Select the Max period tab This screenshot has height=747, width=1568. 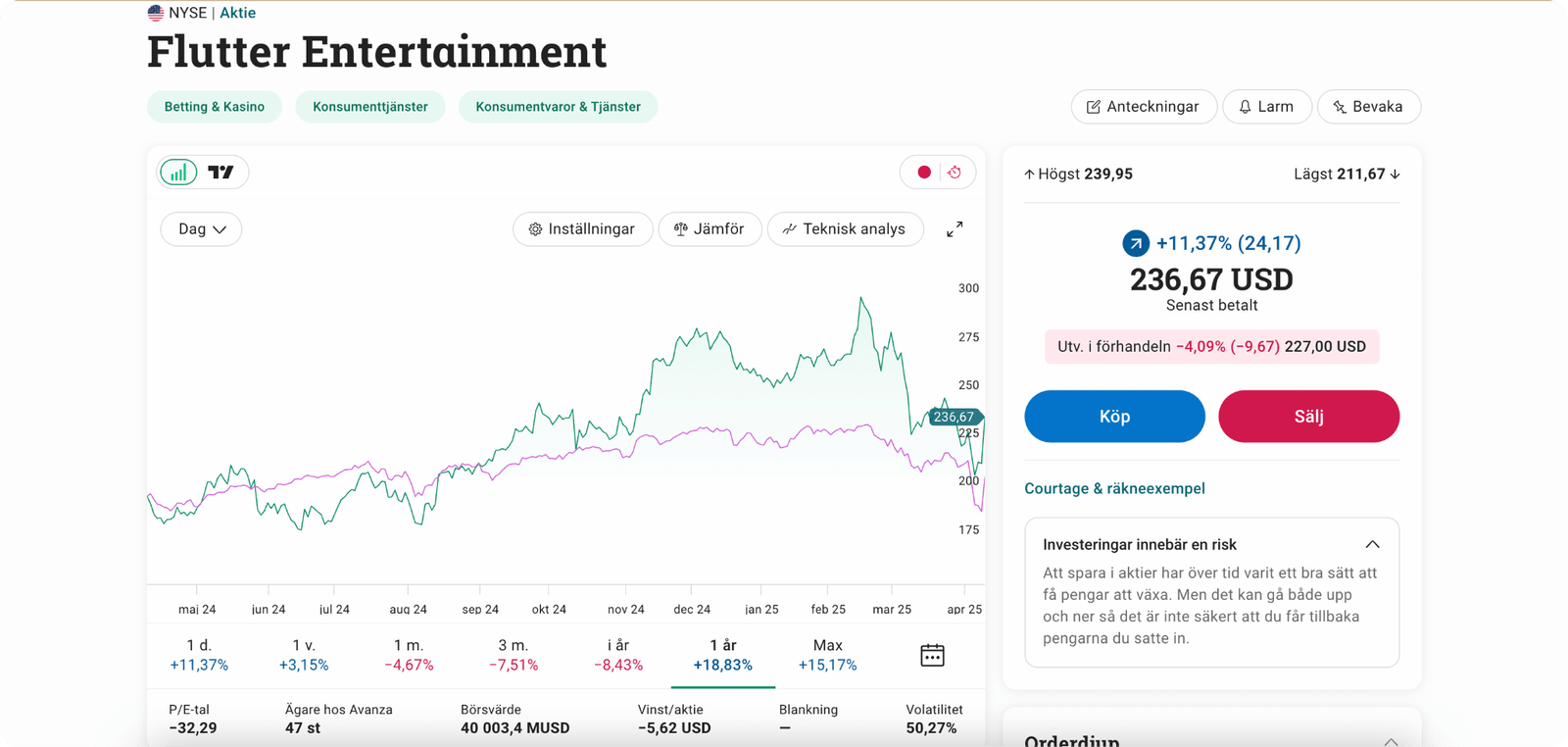(828, 655)
